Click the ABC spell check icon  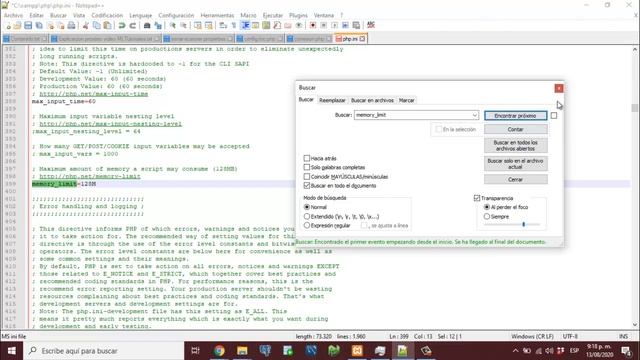371,25
